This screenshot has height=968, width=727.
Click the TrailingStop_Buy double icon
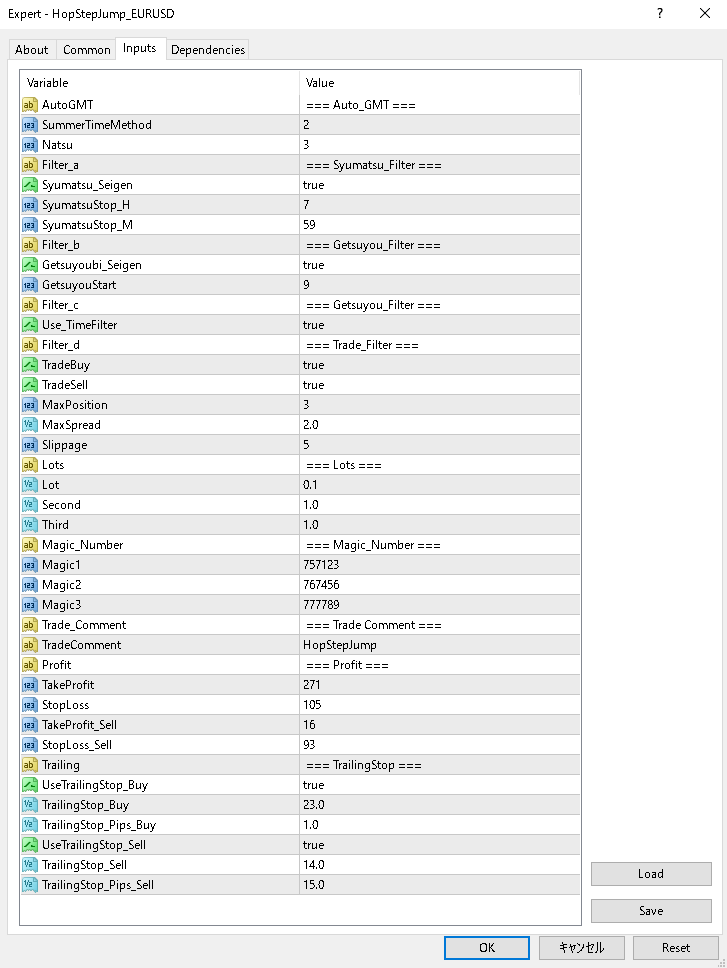pos(29,805)
